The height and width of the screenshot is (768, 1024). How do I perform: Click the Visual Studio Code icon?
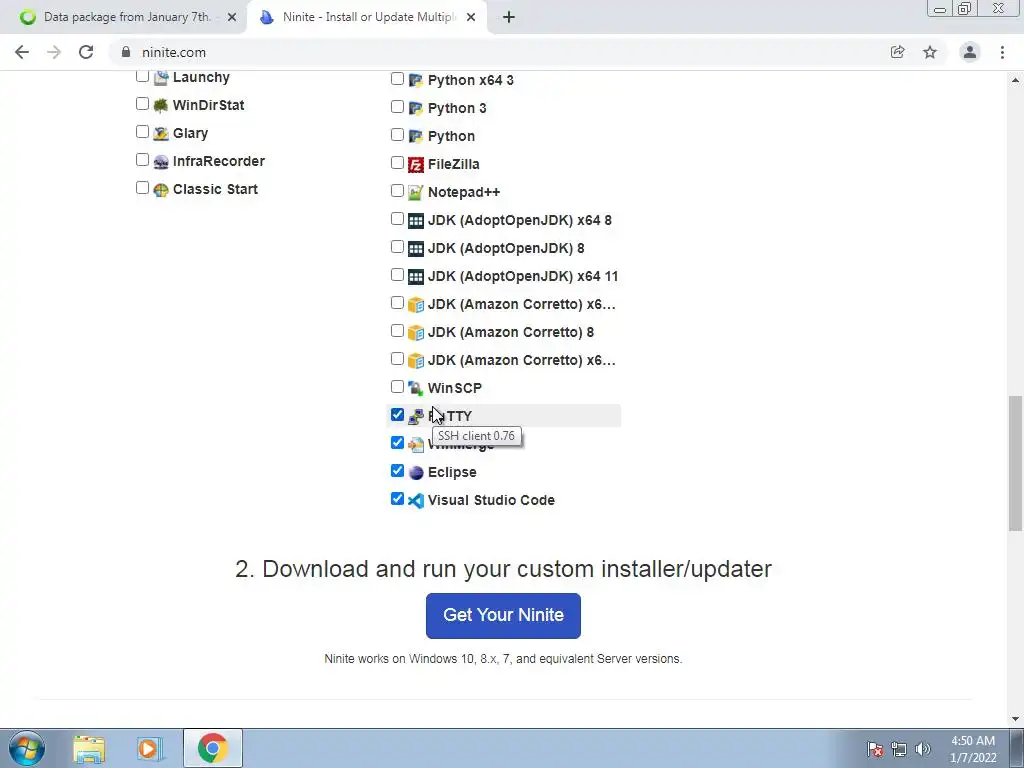[x=416, y=500]
